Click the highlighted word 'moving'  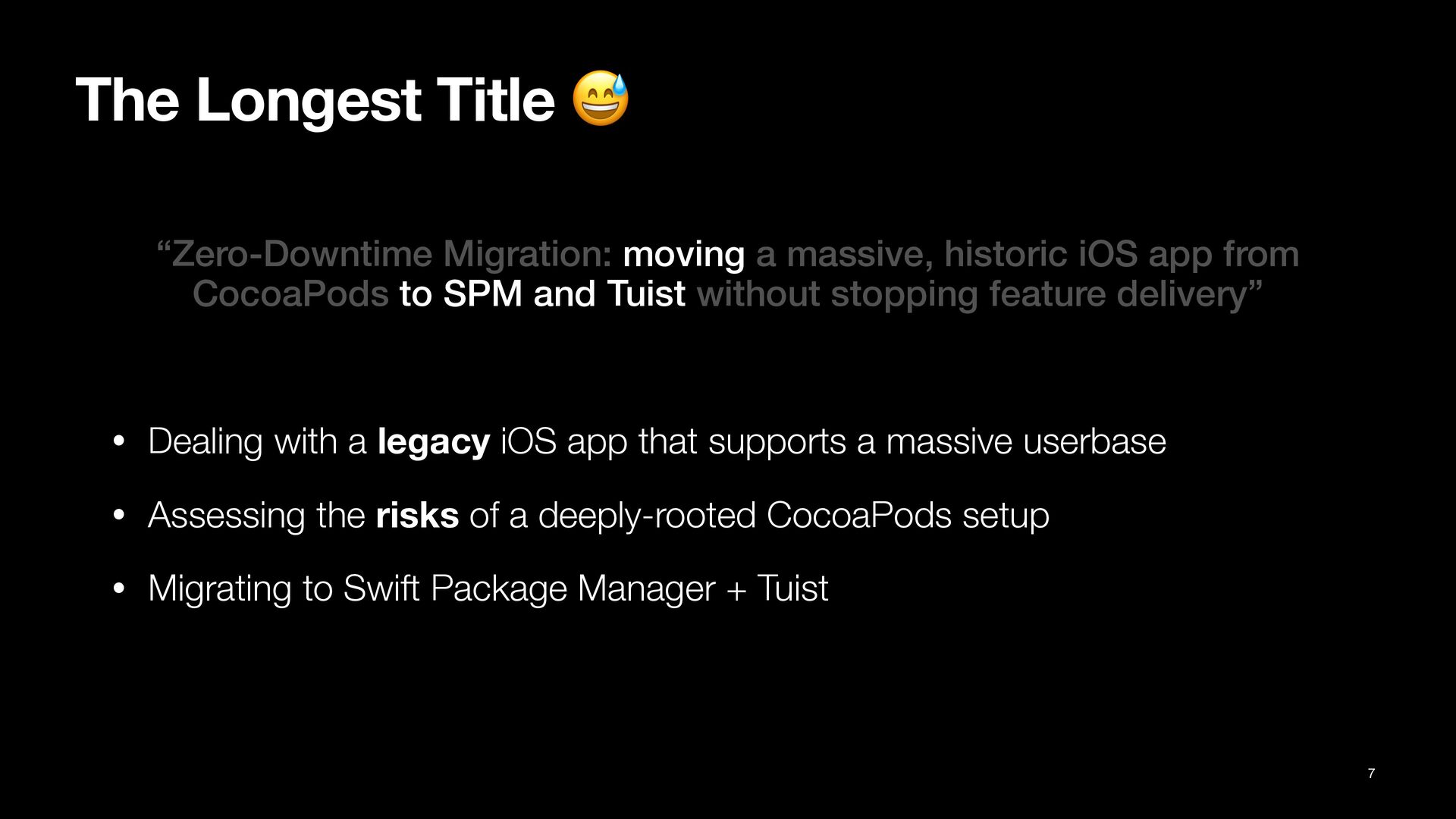pyautogui.click(x=683, y=254)
